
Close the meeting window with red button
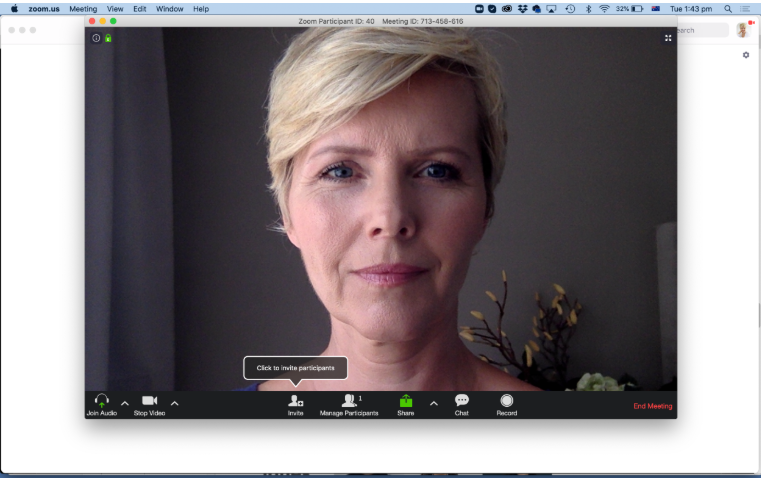[x=92, y=21]
